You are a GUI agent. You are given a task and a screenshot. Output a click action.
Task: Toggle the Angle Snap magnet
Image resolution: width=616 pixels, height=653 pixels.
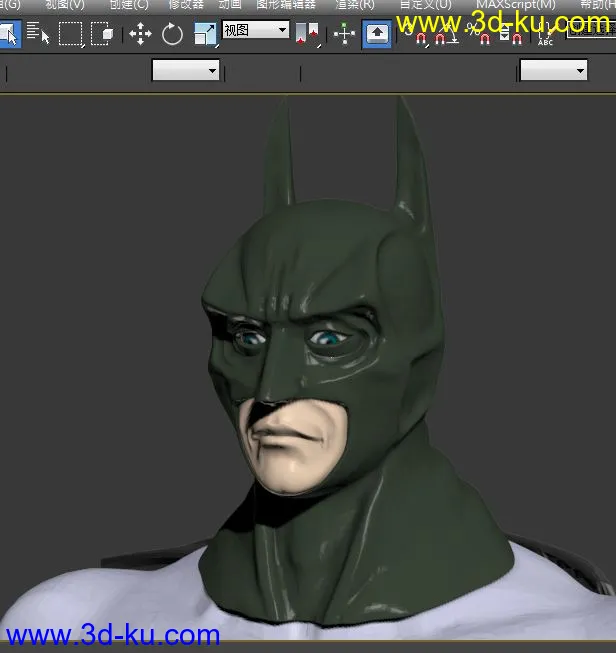pos(446,34)
